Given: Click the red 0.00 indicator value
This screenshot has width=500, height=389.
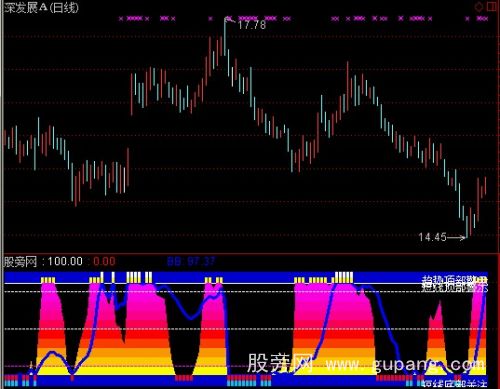Looking at the screenshot, I should (104, 261).
